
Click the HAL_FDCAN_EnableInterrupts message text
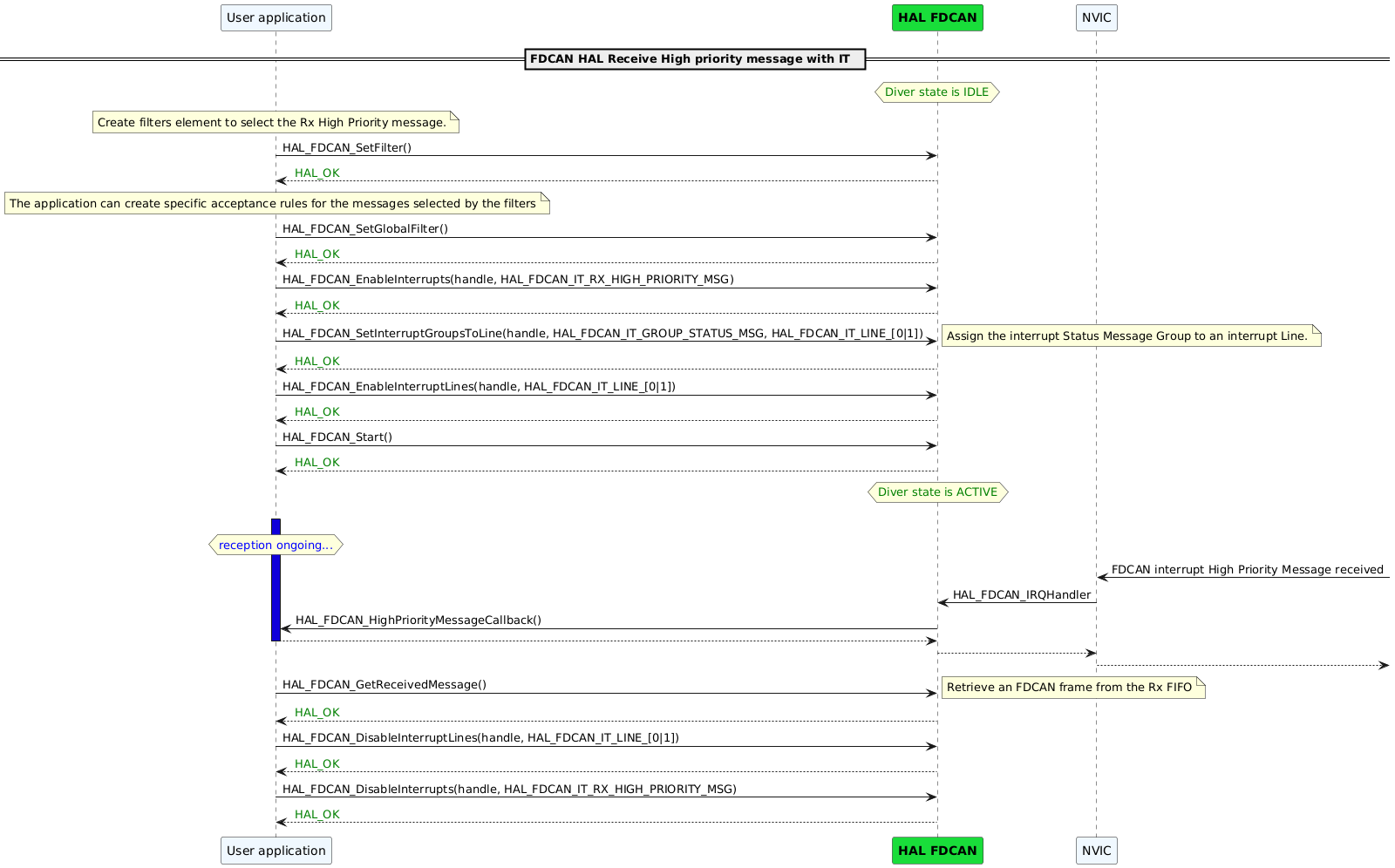507,280
